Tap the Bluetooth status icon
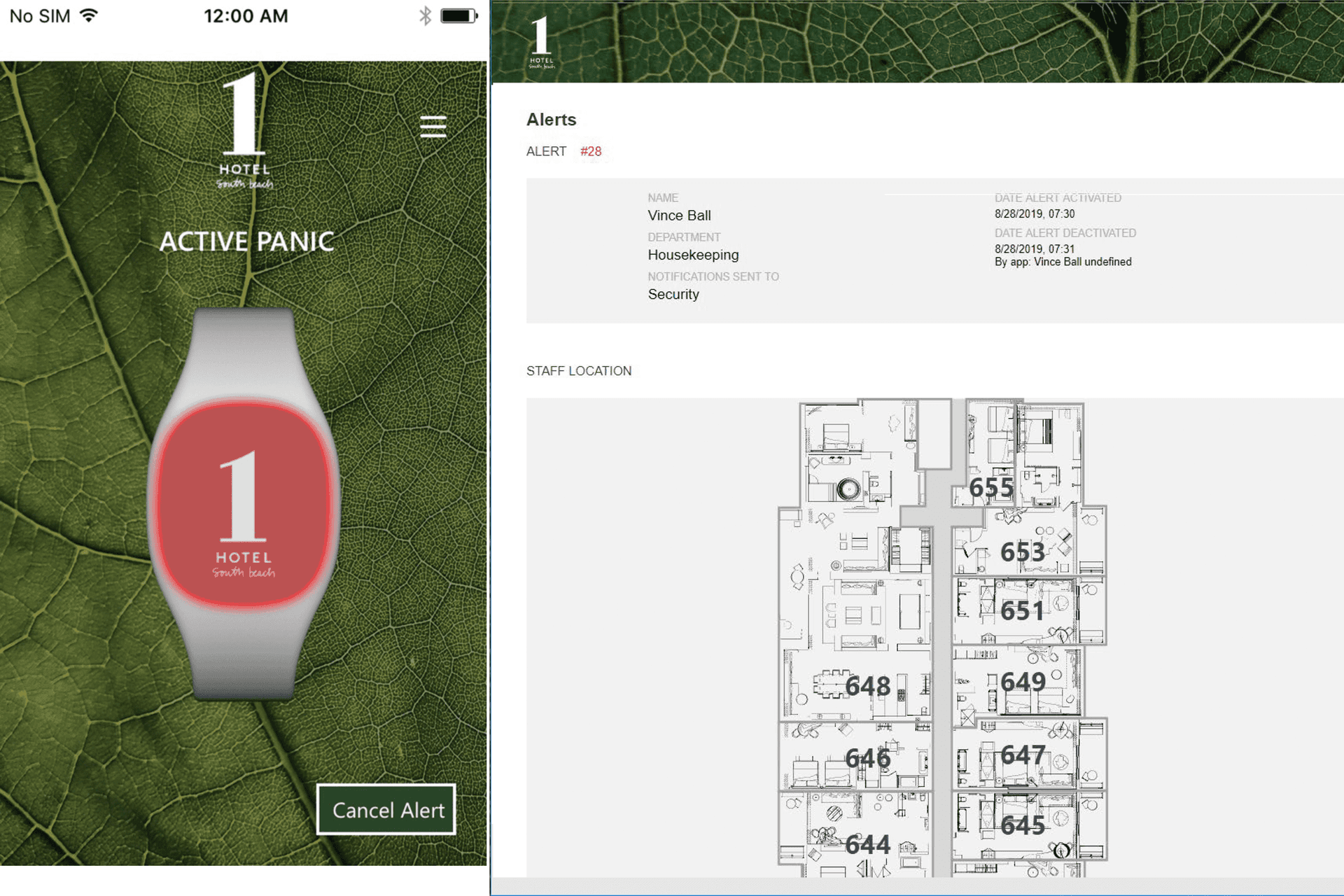The image size is (1344, 896). point(425,16)
